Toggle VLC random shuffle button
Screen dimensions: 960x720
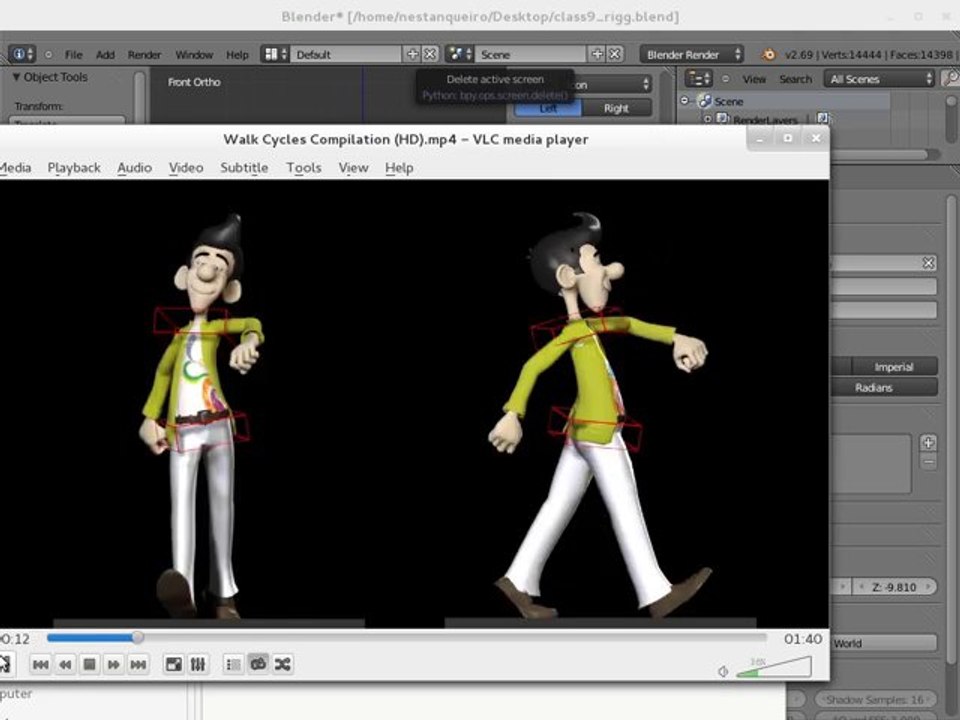click(282, 664)
